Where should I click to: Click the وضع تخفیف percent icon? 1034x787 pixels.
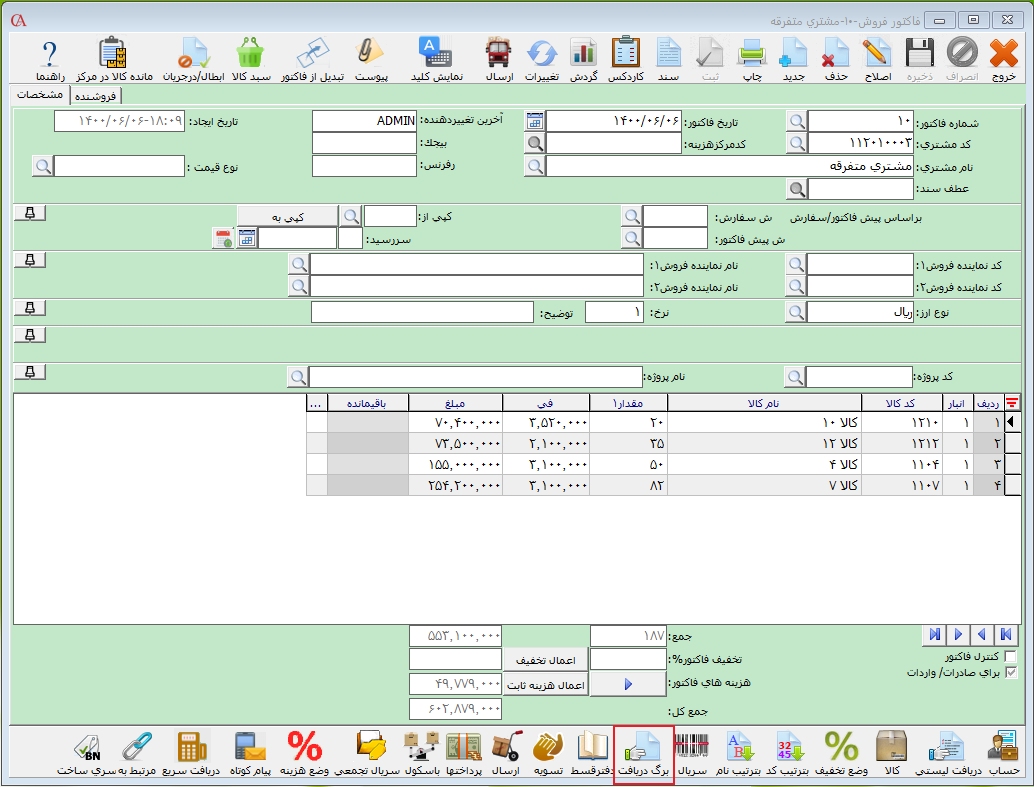(x=840, y=754)
